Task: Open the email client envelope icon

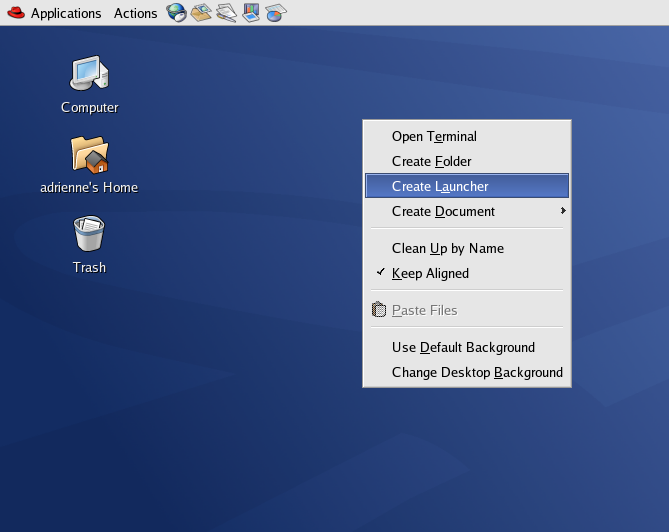Action: [x=201, y=13]
